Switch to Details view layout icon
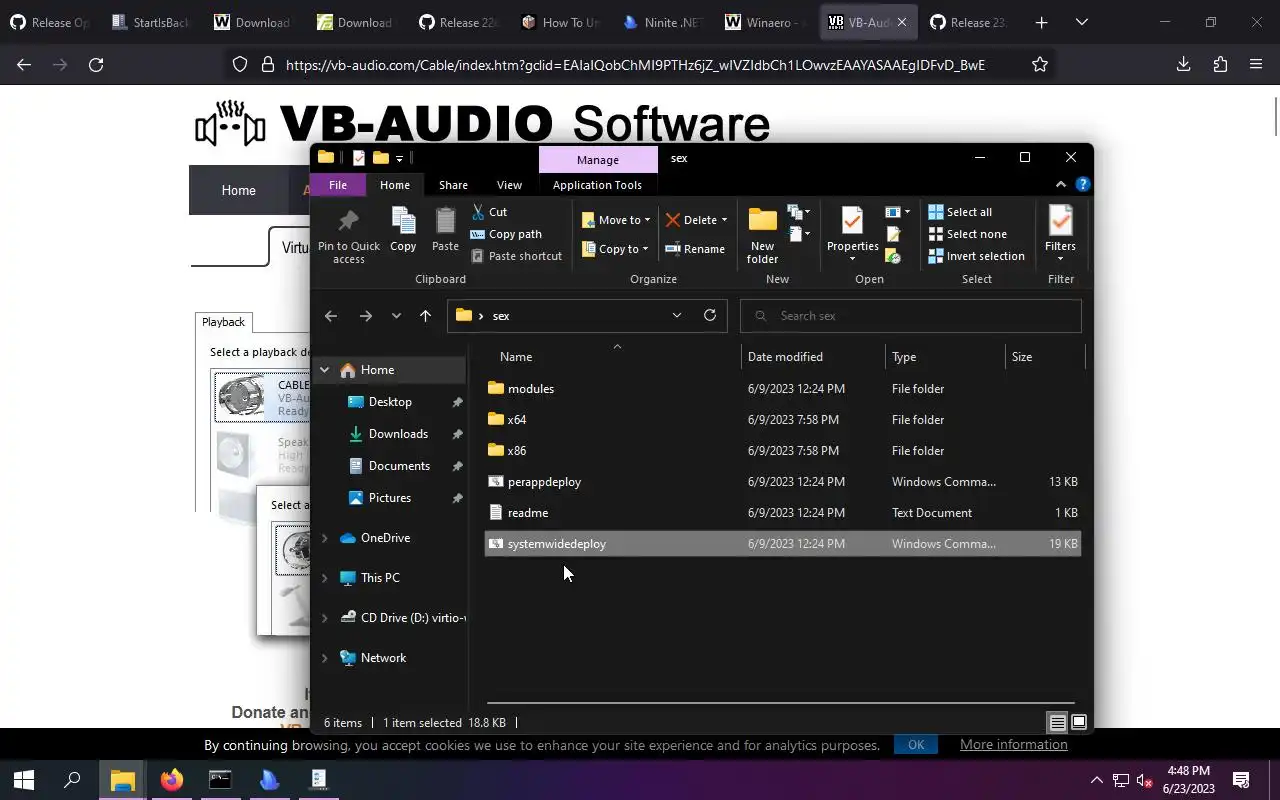 [x=1057, y=722]
